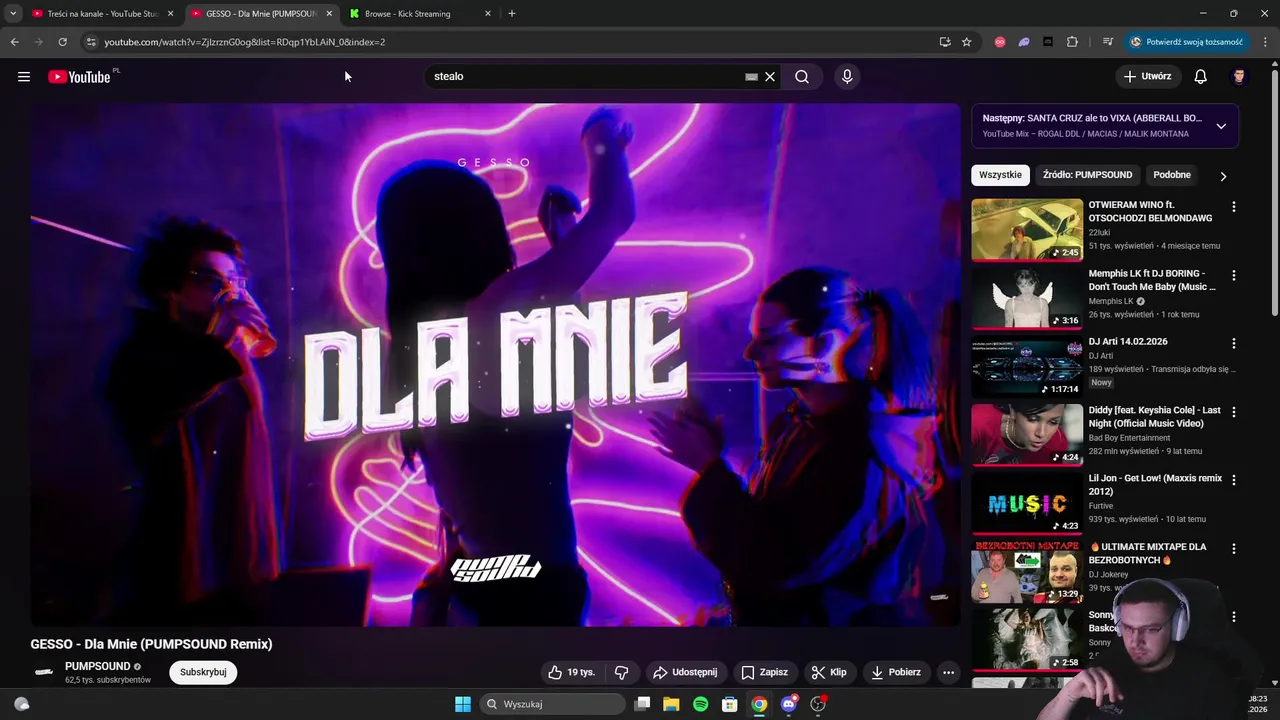Open options for Lil Jon Get Low video
1280x720 pixels.
coord(1233,480)
